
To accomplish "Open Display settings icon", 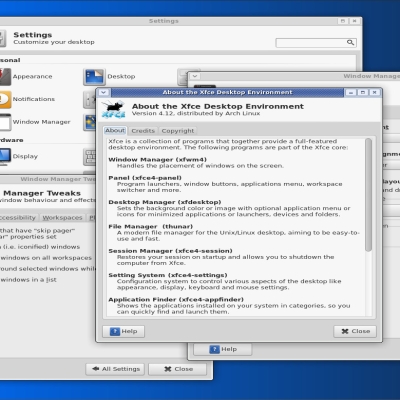I will pyautogui.click(x=5, y=157).
